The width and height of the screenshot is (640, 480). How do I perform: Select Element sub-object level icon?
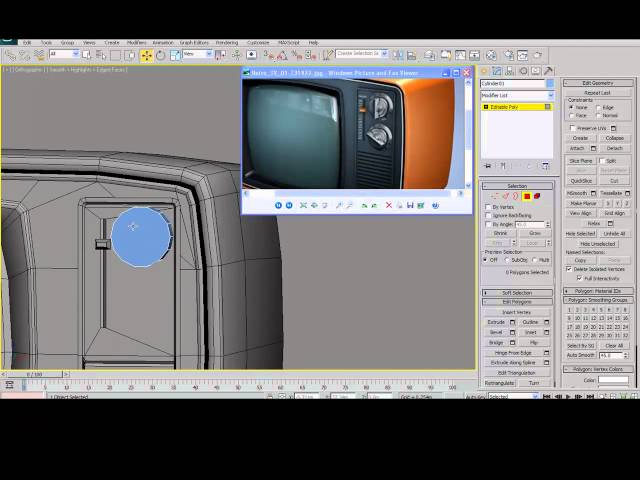[537, 196]
